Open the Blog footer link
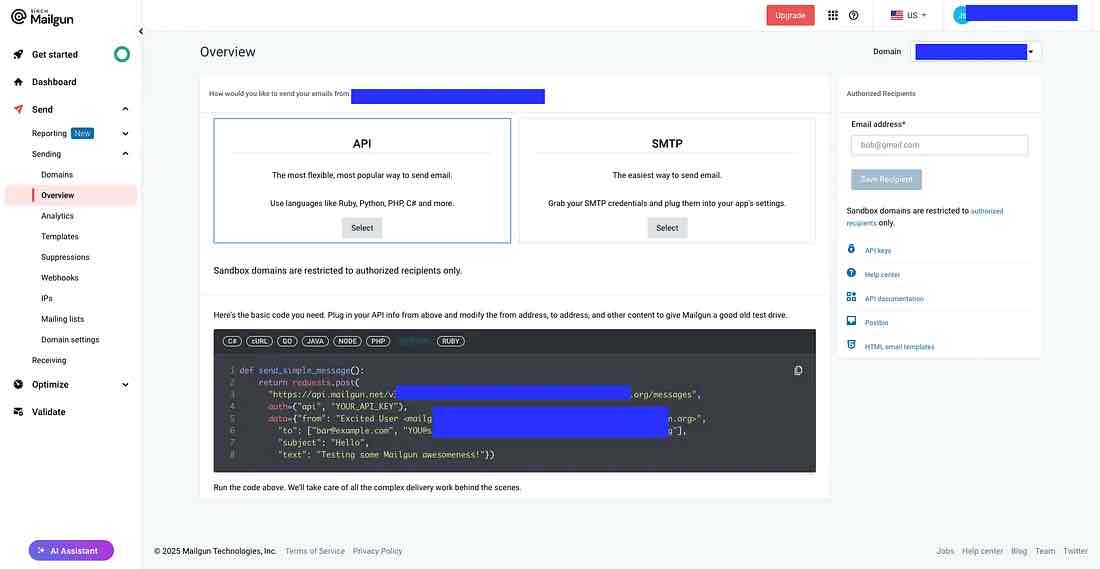The image size is (1100, 569). pyautogui.click(x=1019, y=551)
